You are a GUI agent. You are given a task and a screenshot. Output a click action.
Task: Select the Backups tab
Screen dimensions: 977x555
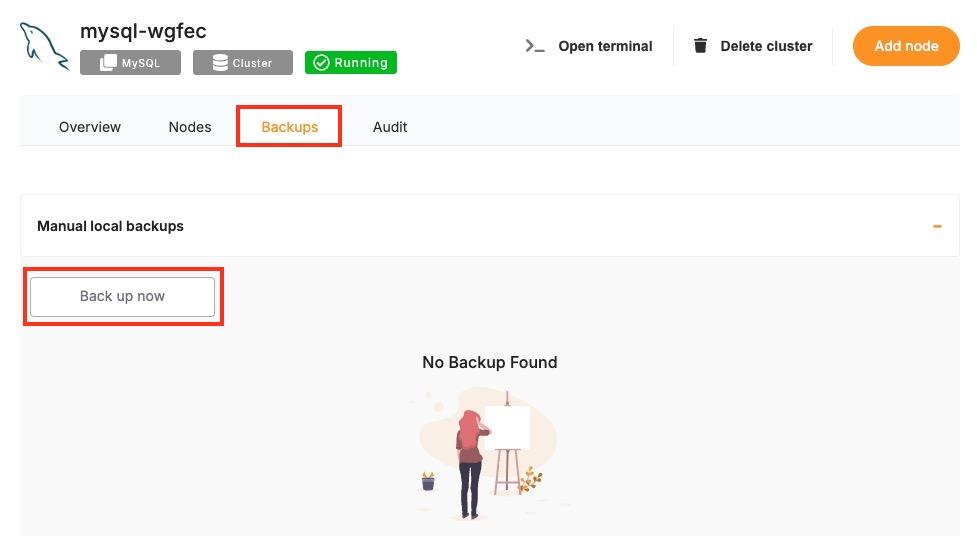[x=289, y=127]
